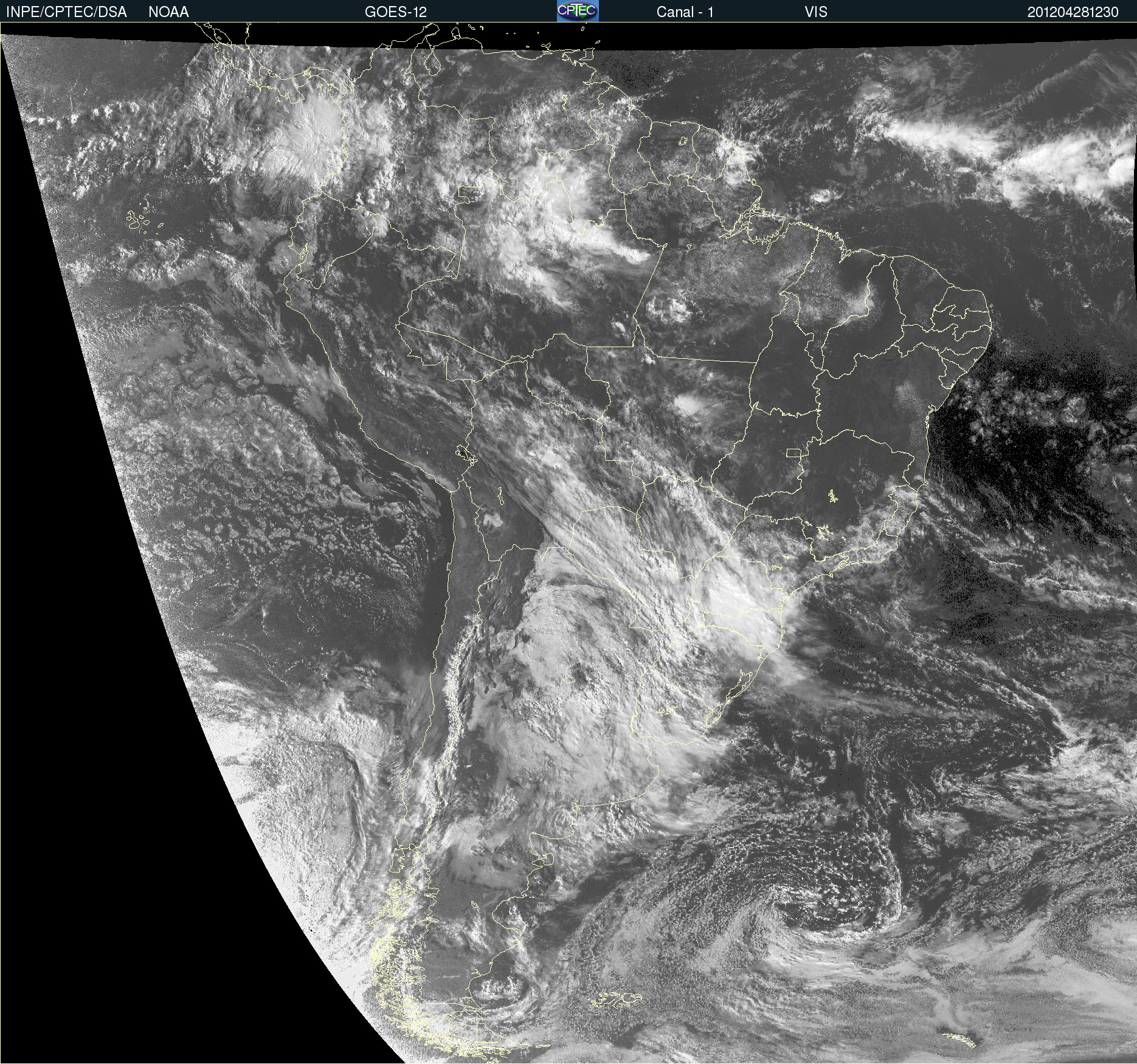Click the VIS channel label

click(x=816, y=12)
